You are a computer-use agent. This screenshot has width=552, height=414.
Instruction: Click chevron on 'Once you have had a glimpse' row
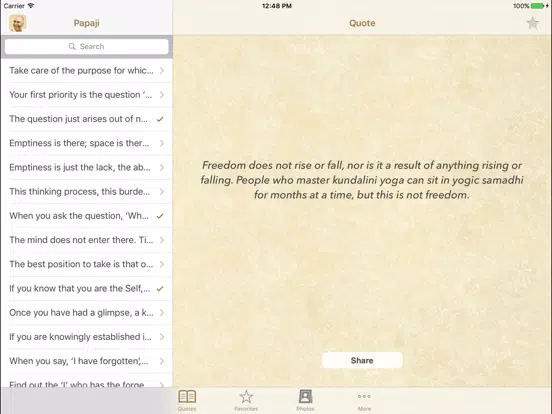(x=162, y=313)
